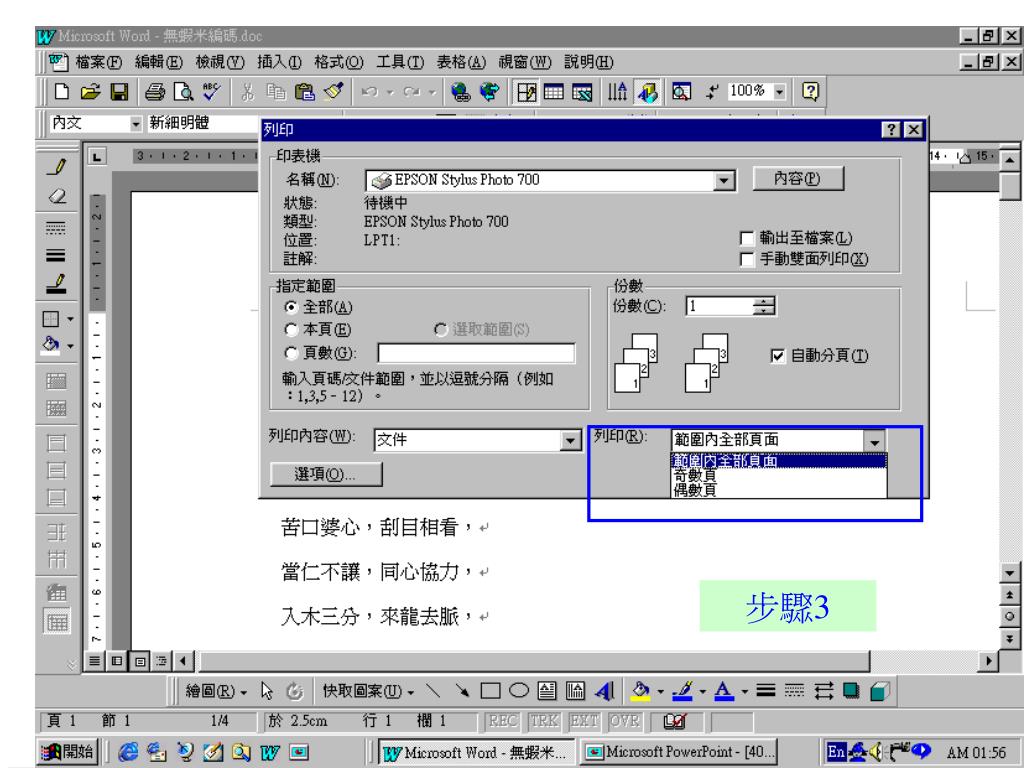
Task: Click the Fill Color paint bucket
Action: tap(641, 690)
